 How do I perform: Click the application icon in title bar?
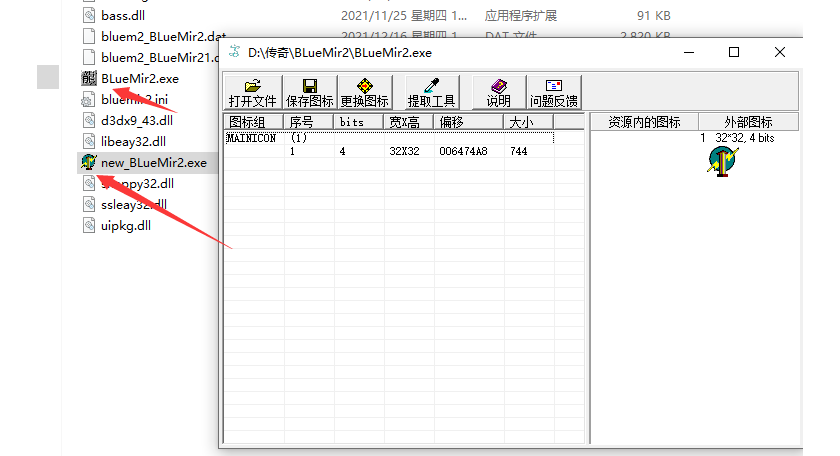coord(235,52)
